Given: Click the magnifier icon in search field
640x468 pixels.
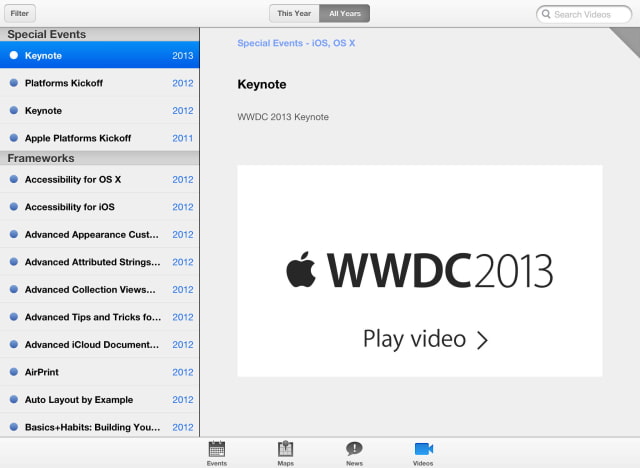Looking at the screenshot, I should [x=545, y=14].
